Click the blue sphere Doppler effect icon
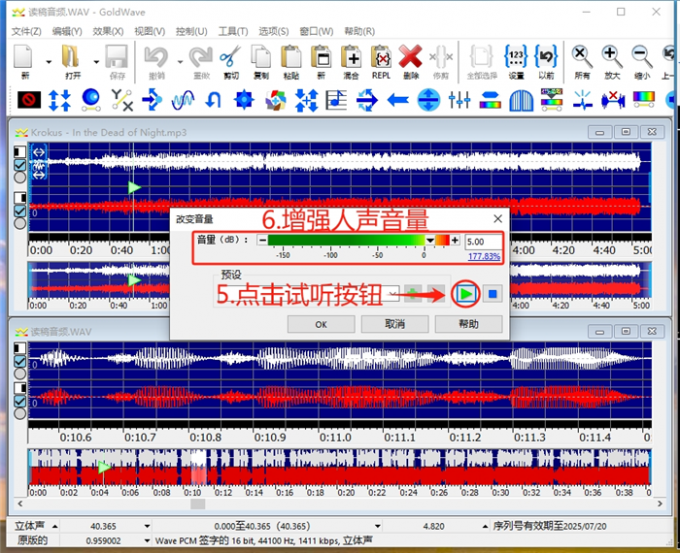Screen dimensions: 680x553 click(x=91, y=100)
